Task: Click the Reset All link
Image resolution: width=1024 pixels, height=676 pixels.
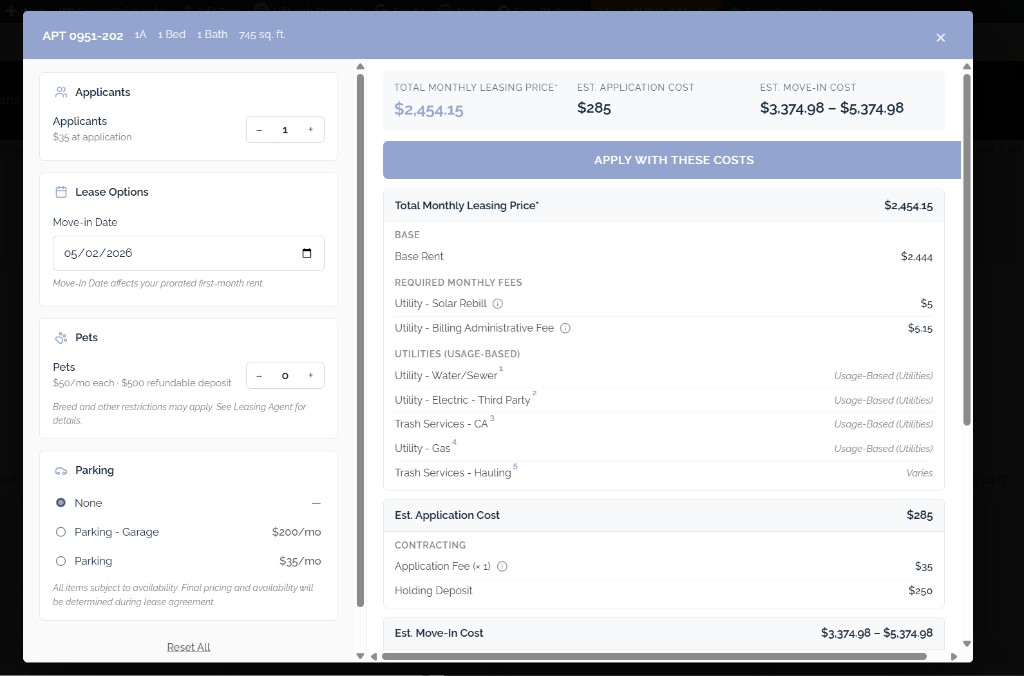Action: (x=188, y=647)
